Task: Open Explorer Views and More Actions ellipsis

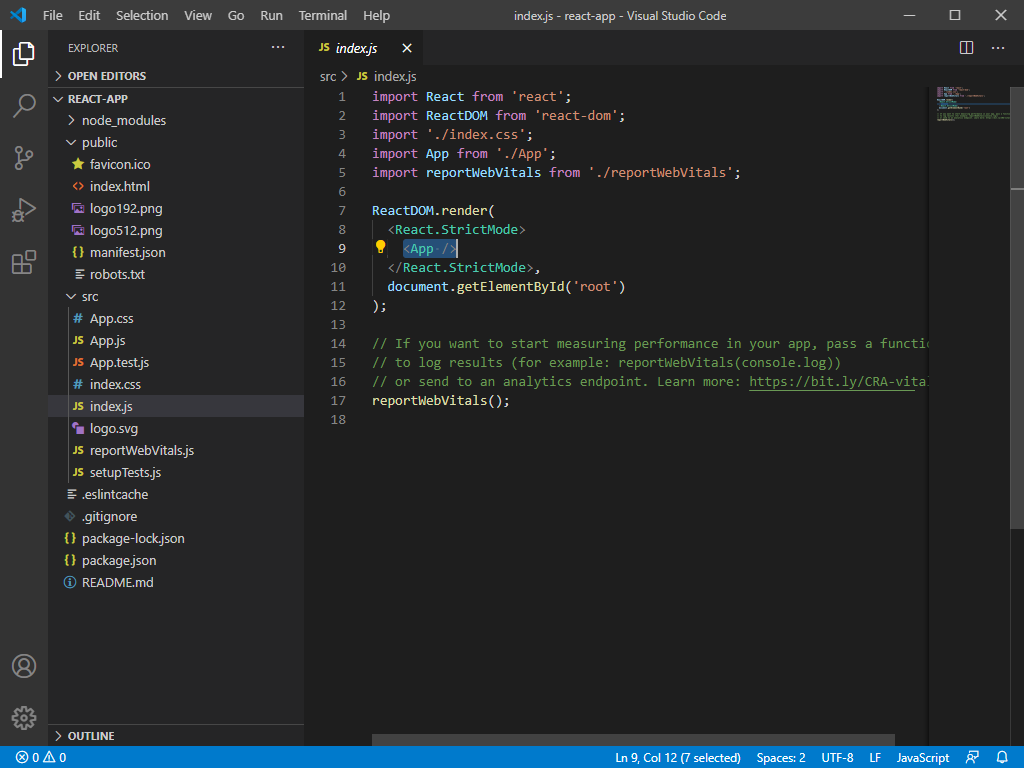Action: pos(278,47)
